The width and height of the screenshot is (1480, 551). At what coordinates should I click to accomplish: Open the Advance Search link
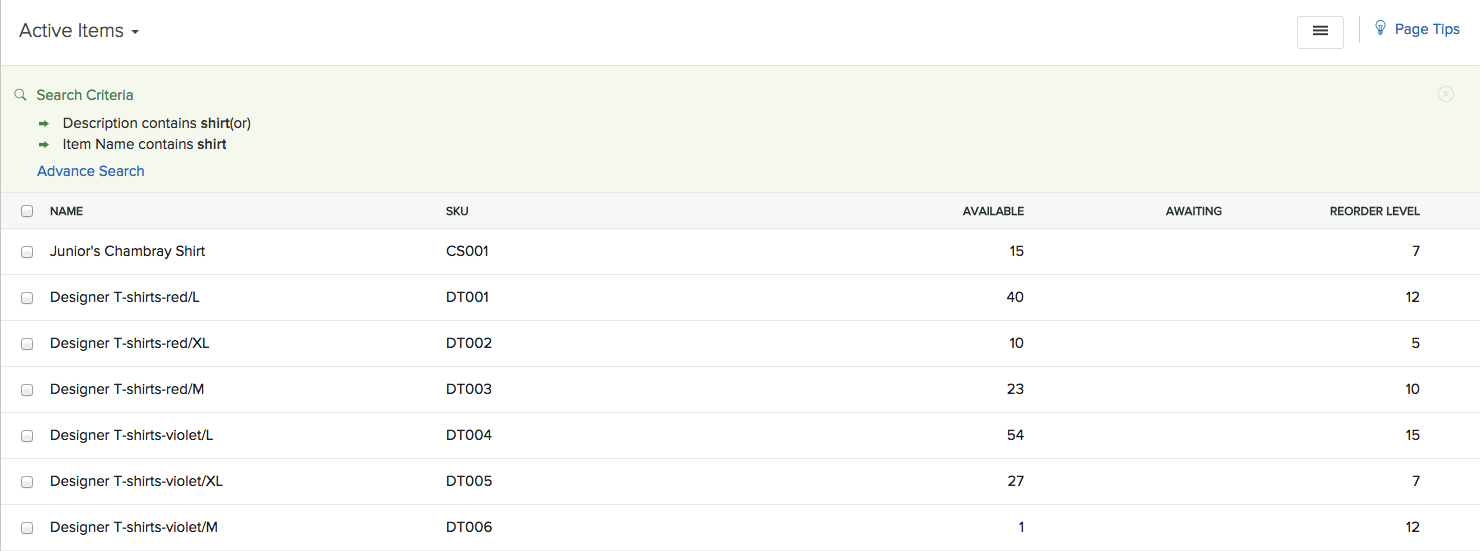coord(91,171)
